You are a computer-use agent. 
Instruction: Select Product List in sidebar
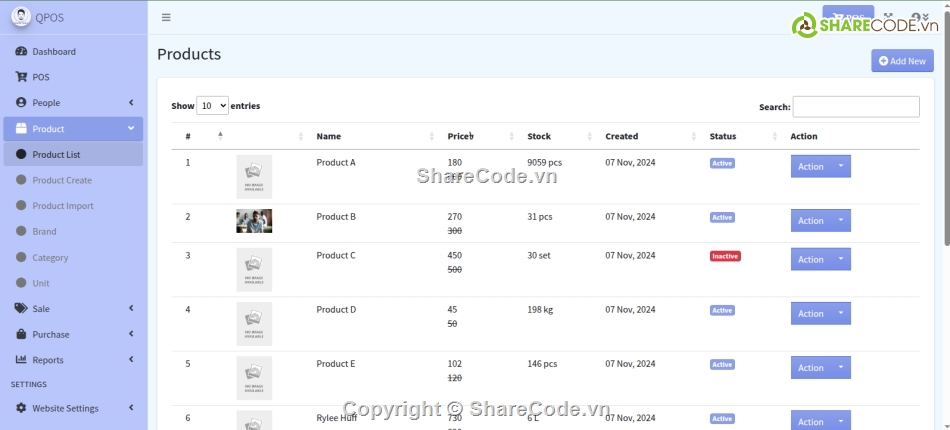[73, 154]
